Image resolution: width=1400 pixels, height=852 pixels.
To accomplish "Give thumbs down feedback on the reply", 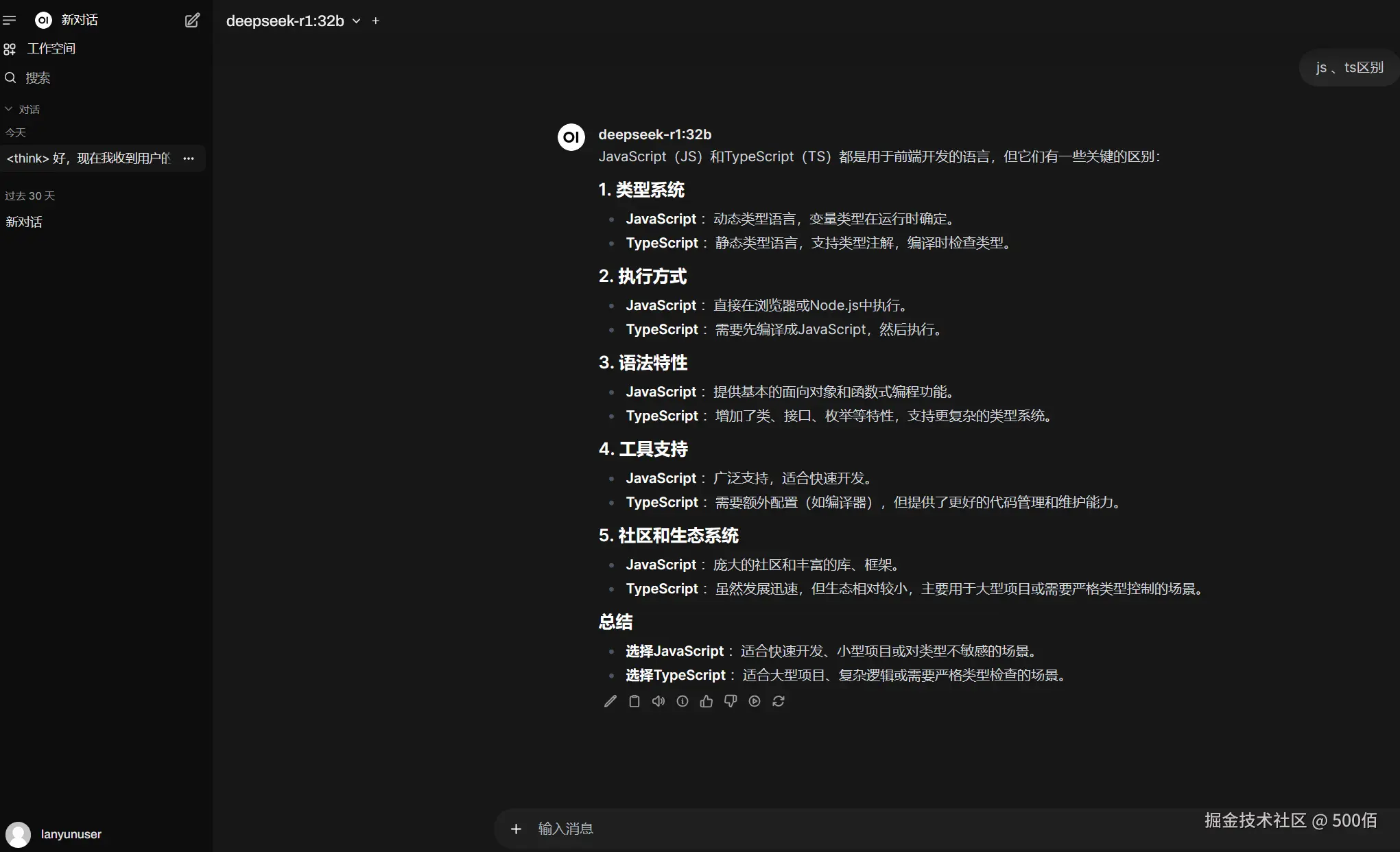I will [730, 701].
